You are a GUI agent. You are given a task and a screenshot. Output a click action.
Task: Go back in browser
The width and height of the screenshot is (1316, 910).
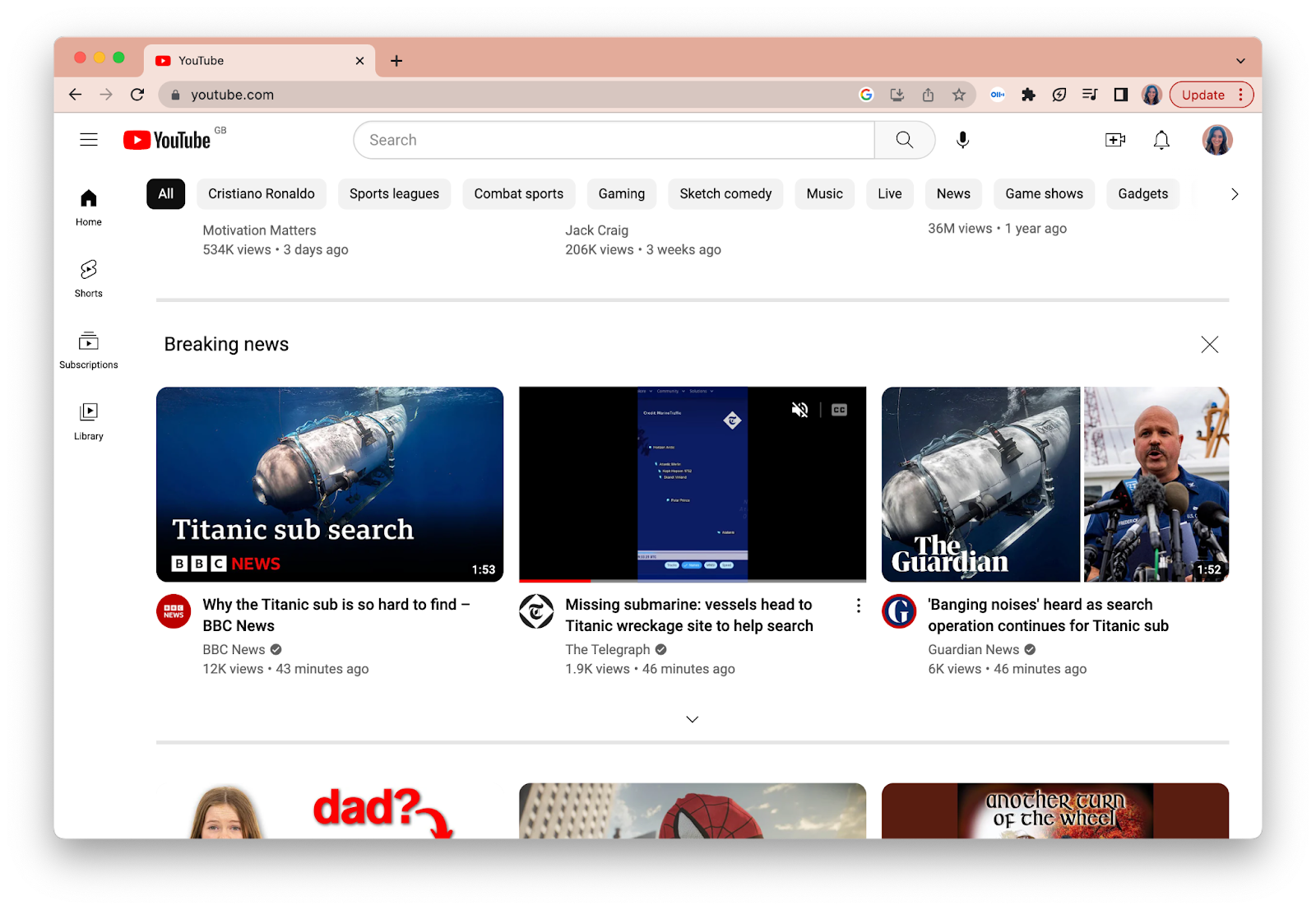[75, 95]
